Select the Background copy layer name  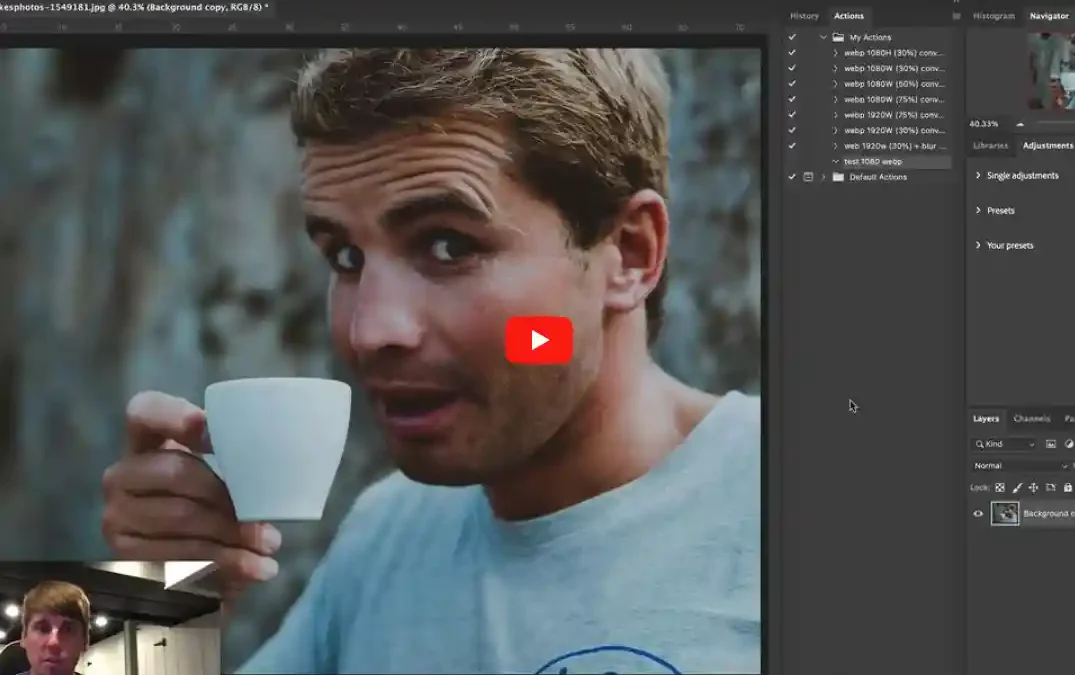point(1049,514)
